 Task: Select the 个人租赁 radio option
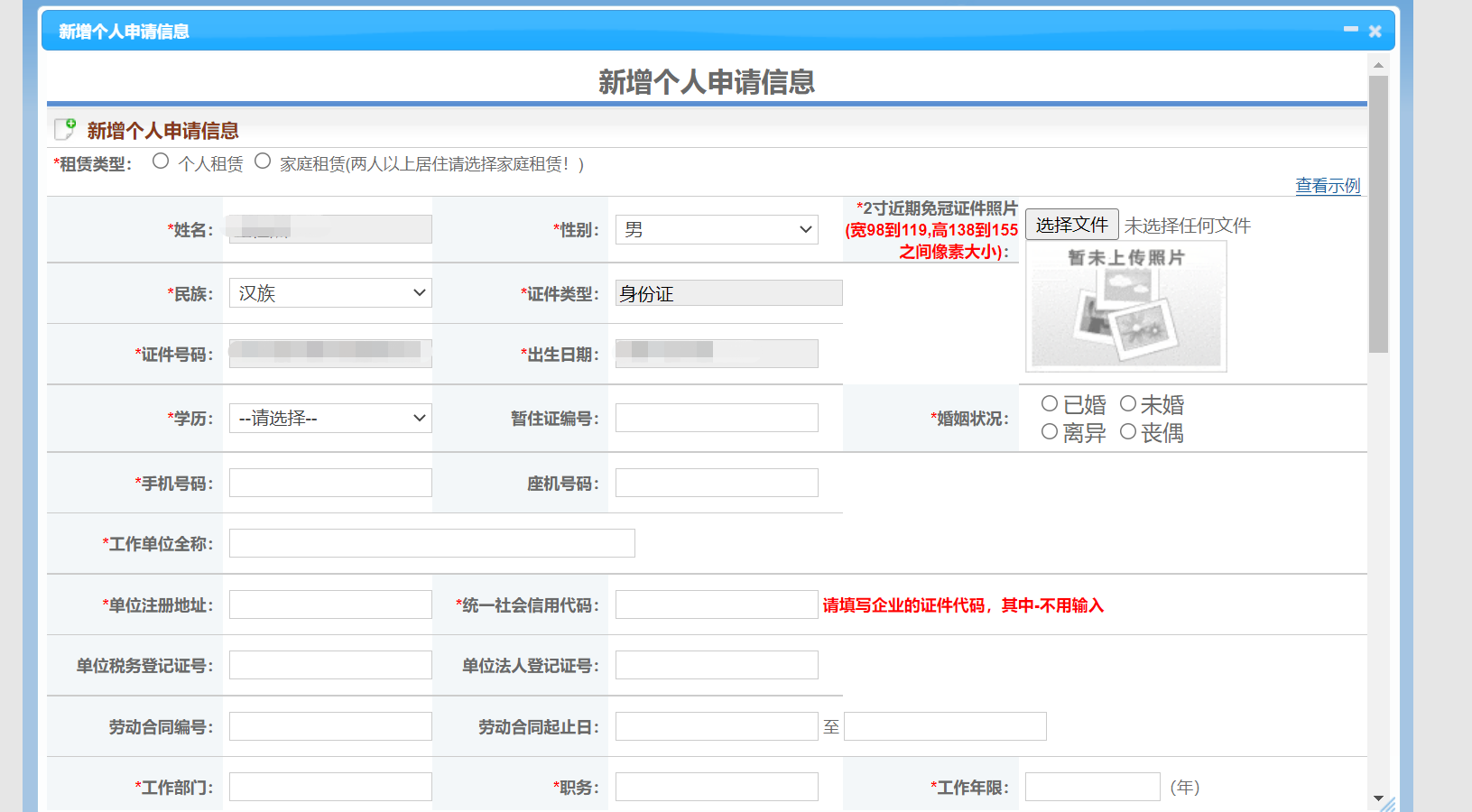coord(161,161)
